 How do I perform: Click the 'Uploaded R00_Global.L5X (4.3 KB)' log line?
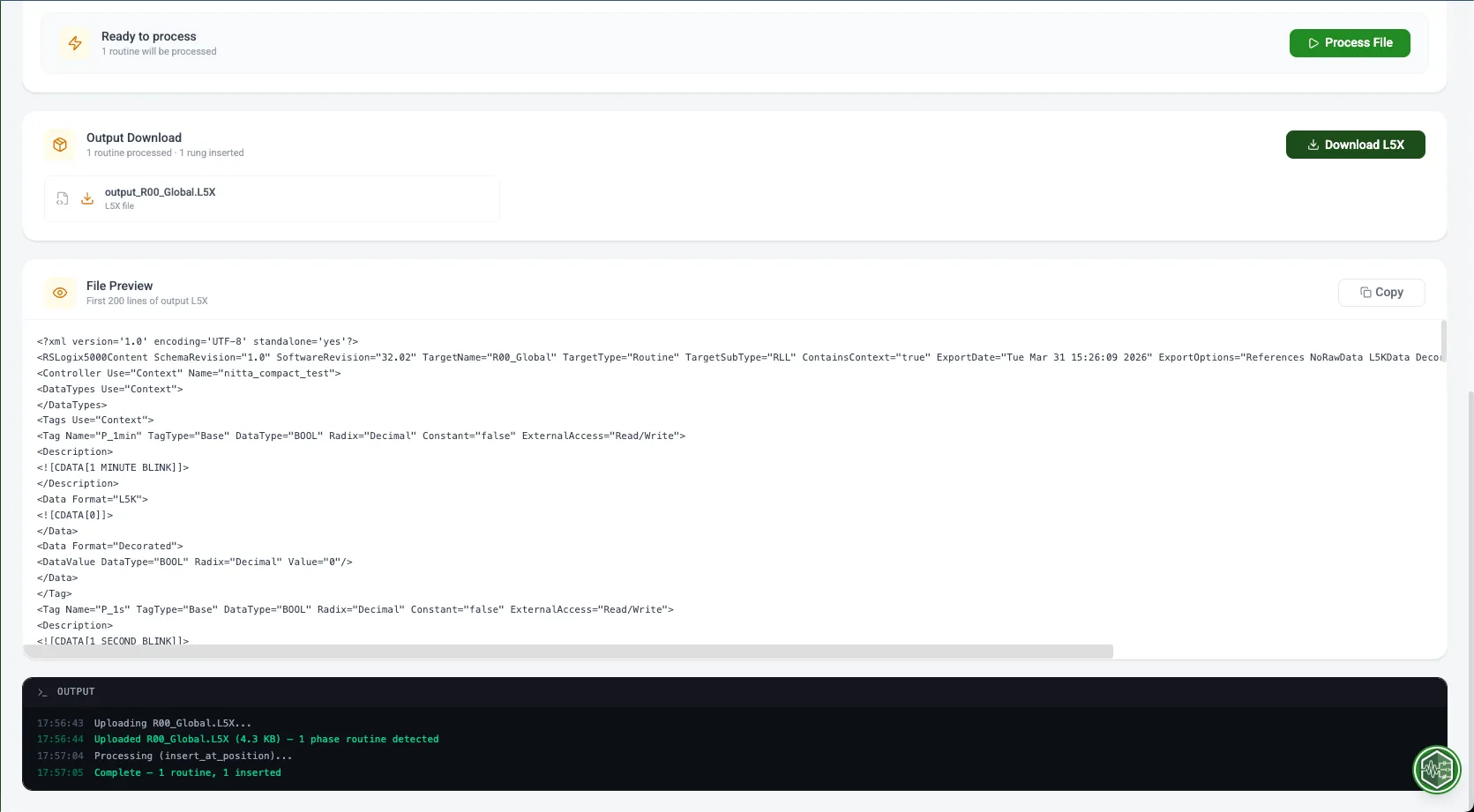[266, 739]
